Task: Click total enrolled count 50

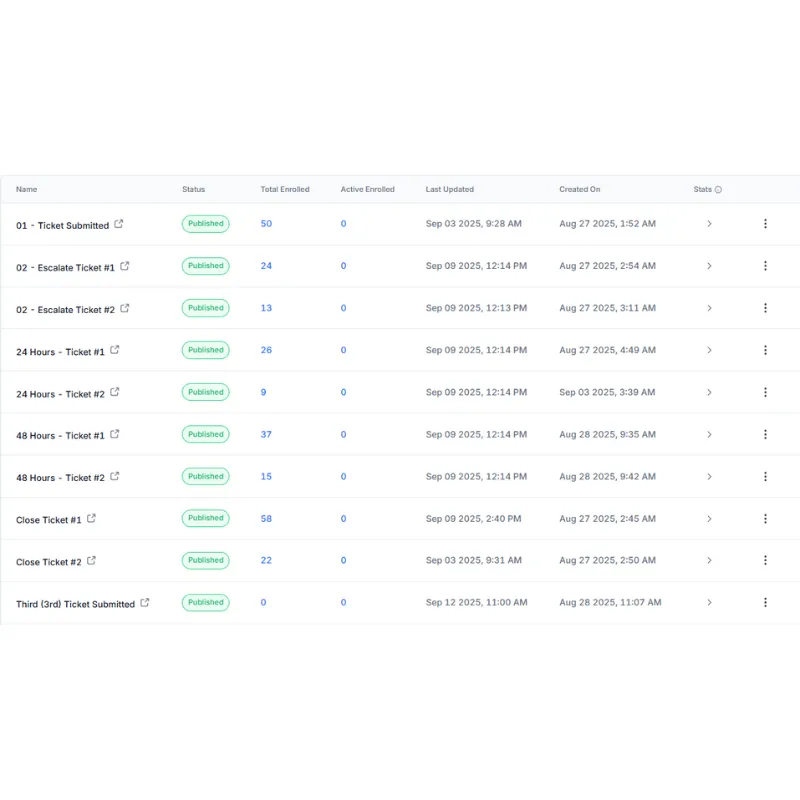Action: (266, 223)
